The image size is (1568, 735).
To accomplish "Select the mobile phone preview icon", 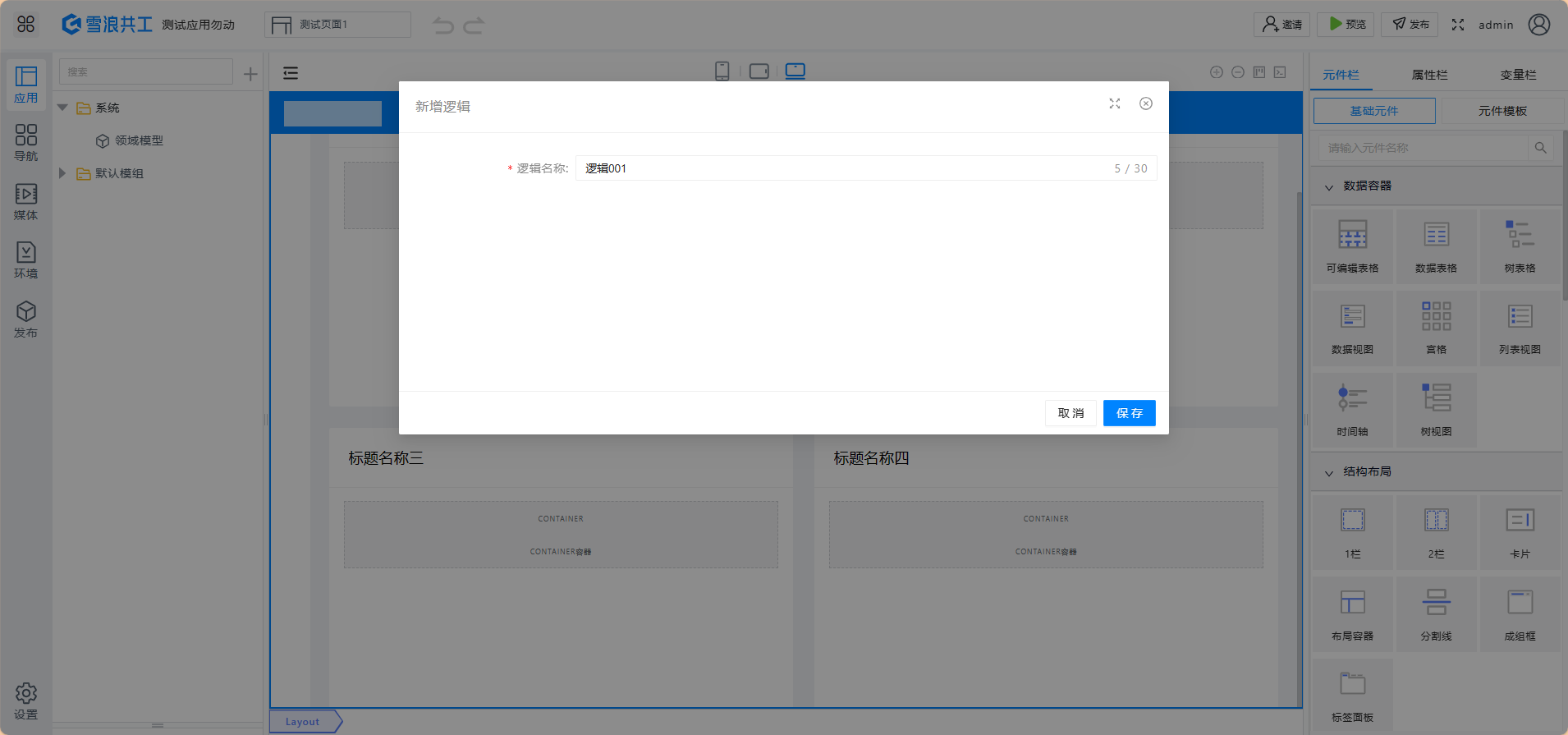I will tap(722, 71).
